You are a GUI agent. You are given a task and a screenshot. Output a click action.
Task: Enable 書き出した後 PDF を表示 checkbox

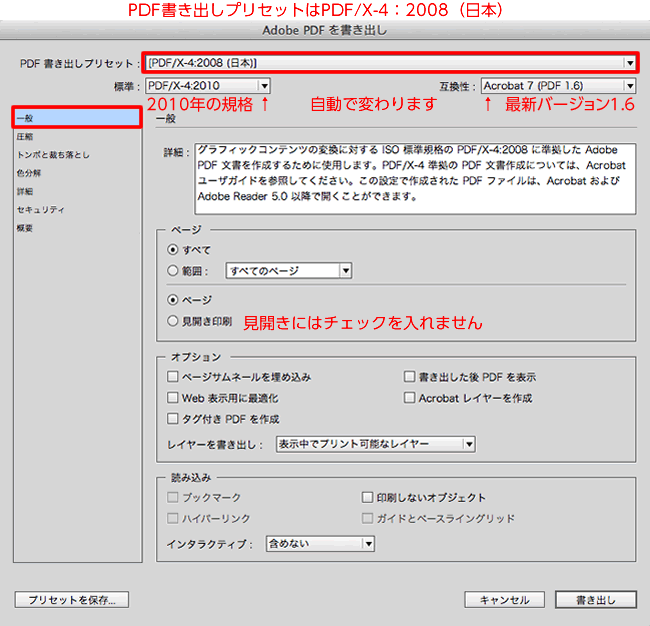410,377
